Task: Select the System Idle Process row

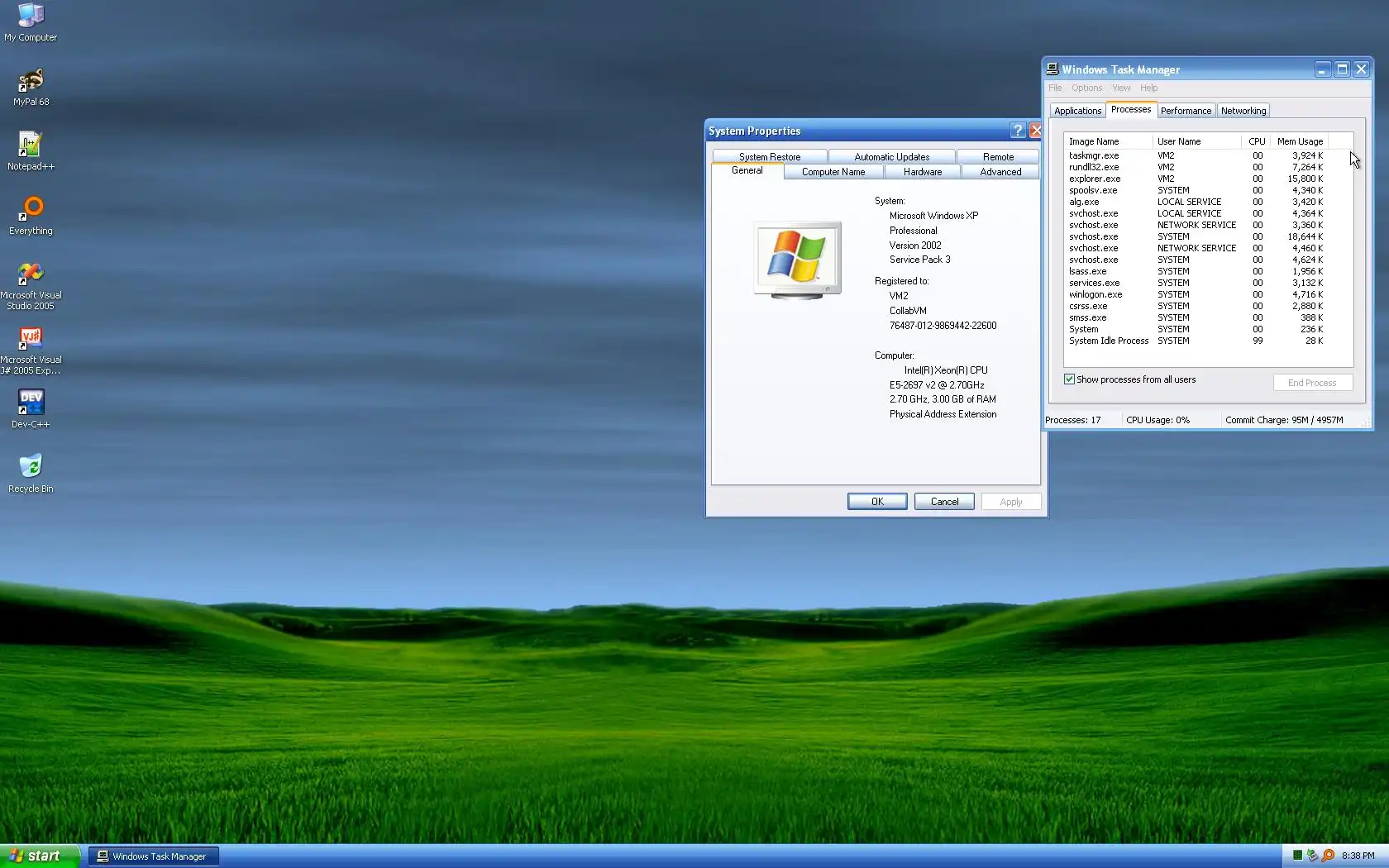Action: 1196,341
